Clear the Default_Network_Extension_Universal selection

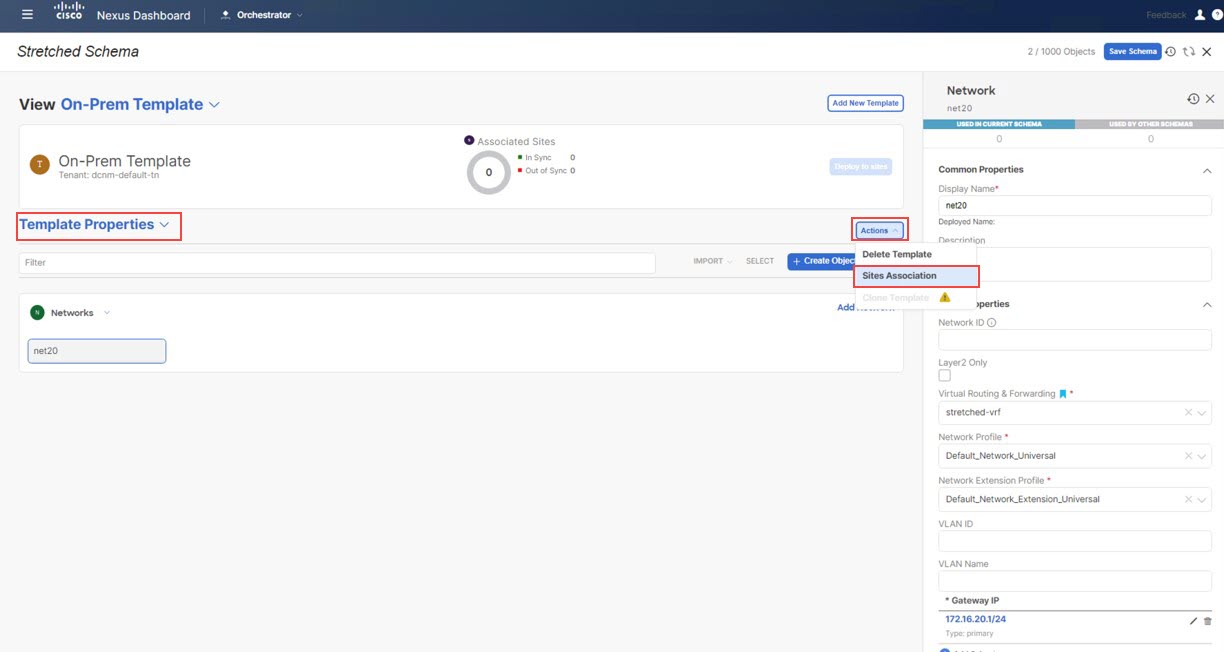[1188, 499]
